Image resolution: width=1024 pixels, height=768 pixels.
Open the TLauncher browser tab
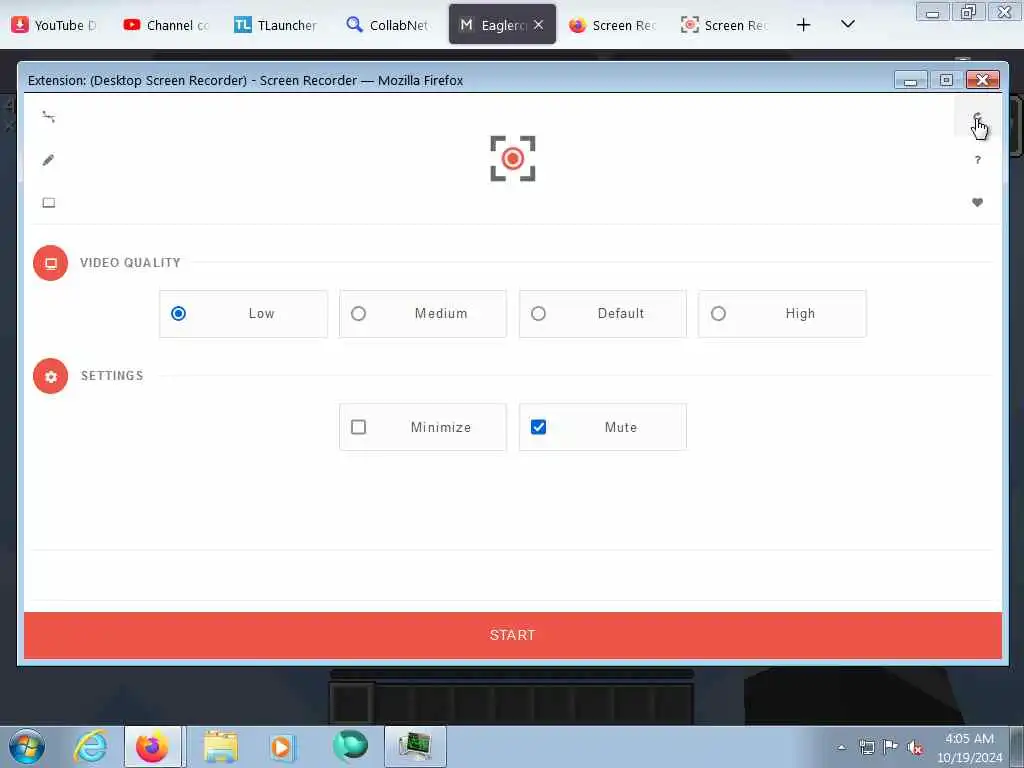278,25
